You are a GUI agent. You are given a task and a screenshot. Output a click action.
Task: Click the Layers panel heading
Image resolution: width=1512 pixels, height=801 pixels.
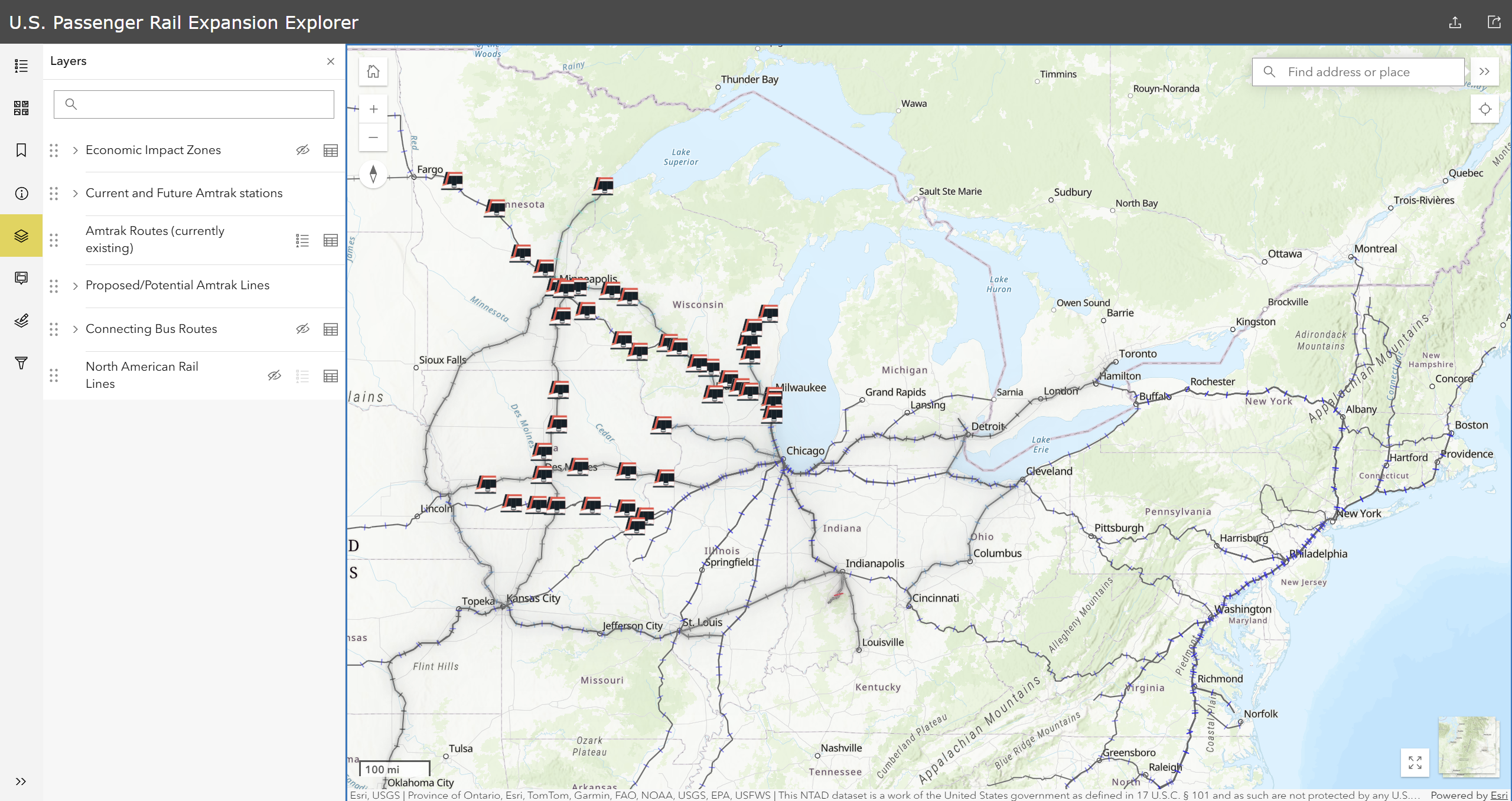[x=68, y=61]
